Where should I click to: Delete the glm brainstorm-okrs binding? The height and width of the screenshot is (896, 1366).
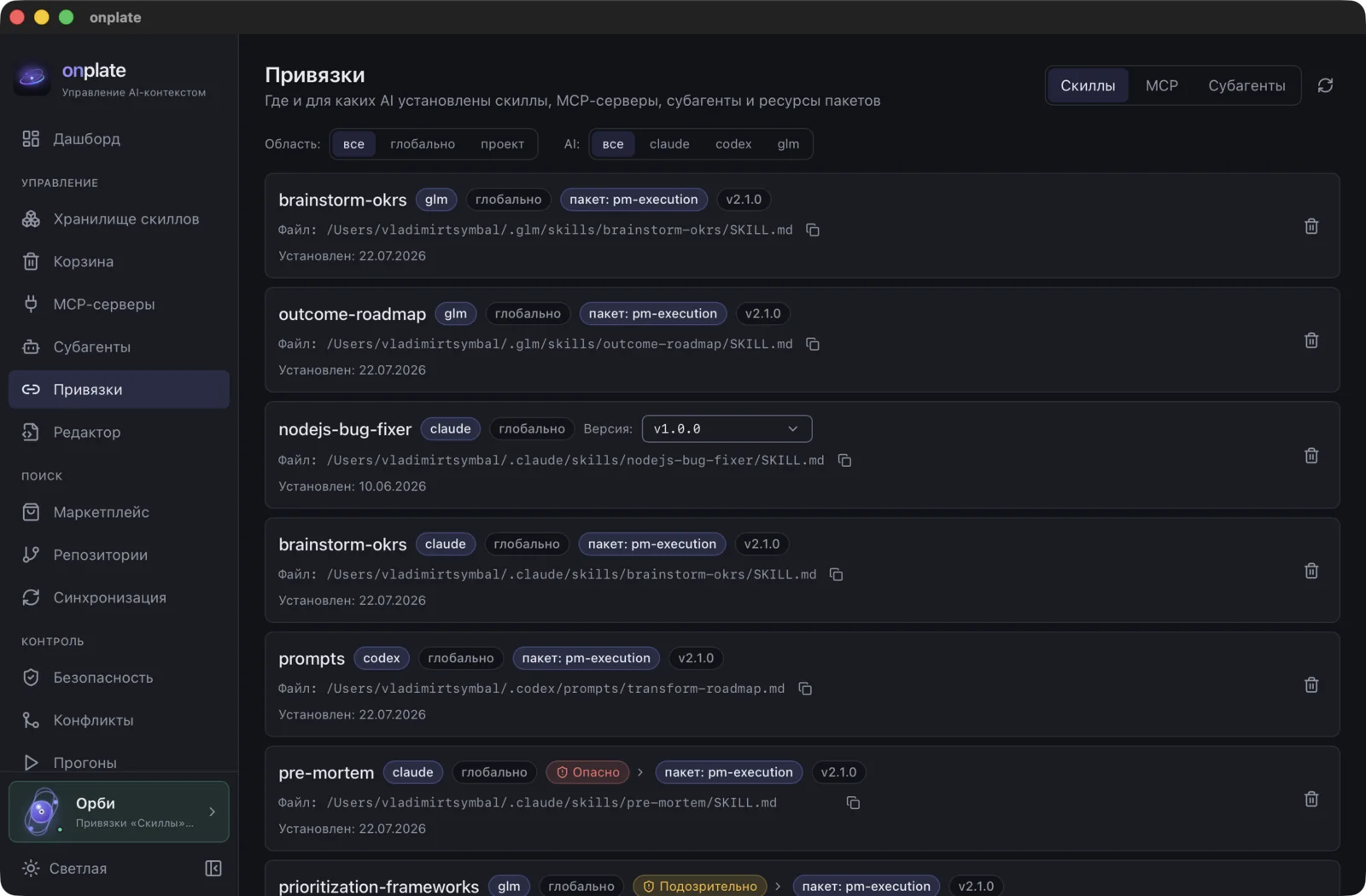[x=1311, y=226]
